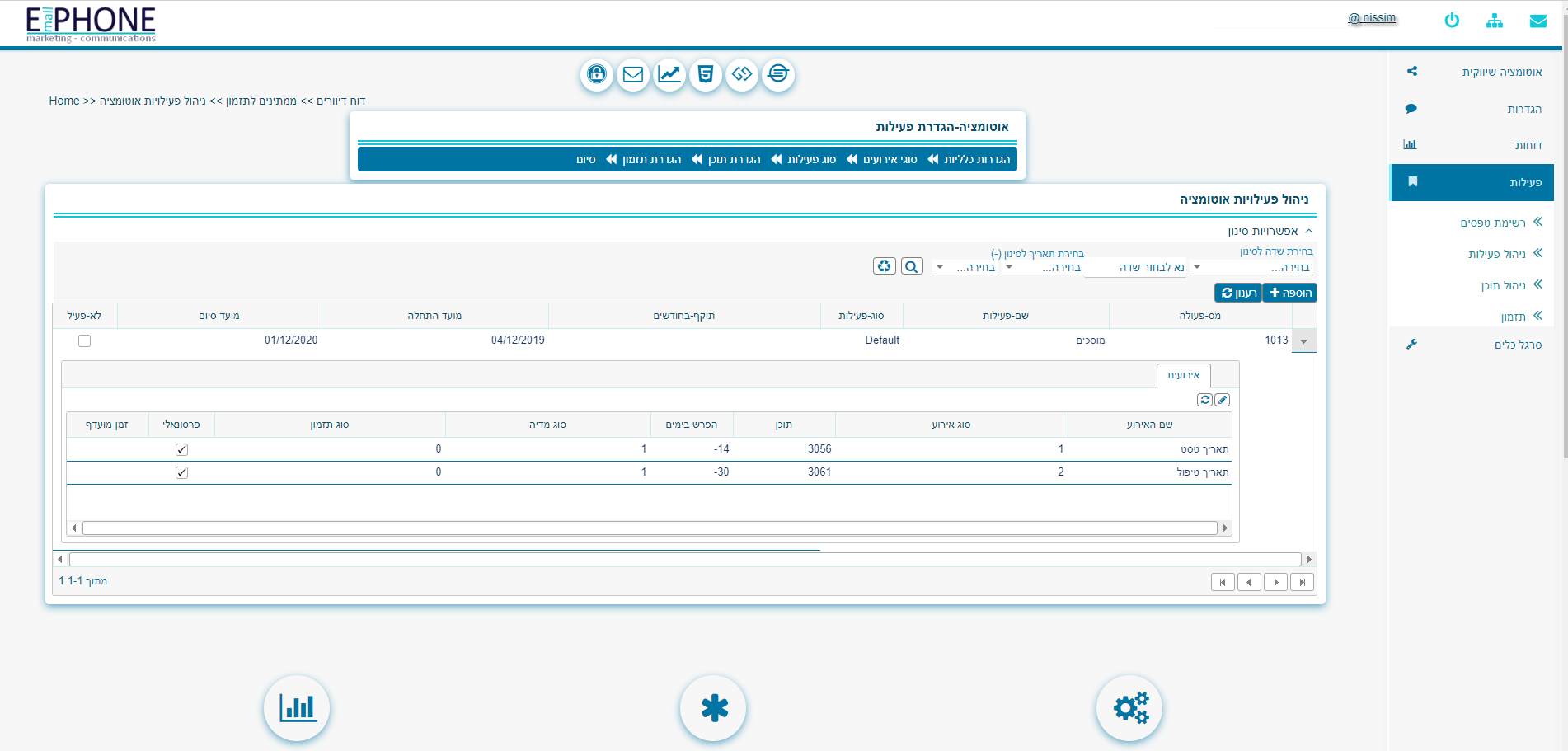1568x751 pixels.
Task: Click the power logout icon
Action: (1452, 21)
